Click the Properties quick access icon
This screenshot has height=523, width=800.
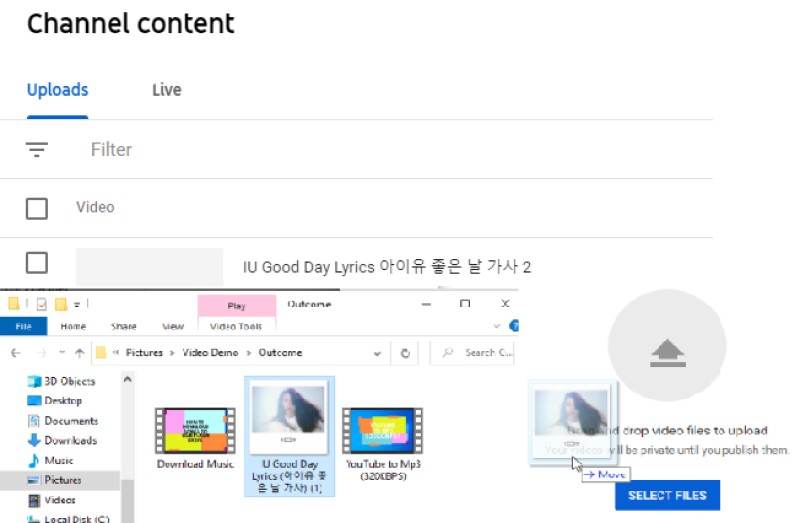[x=41, y=305]
